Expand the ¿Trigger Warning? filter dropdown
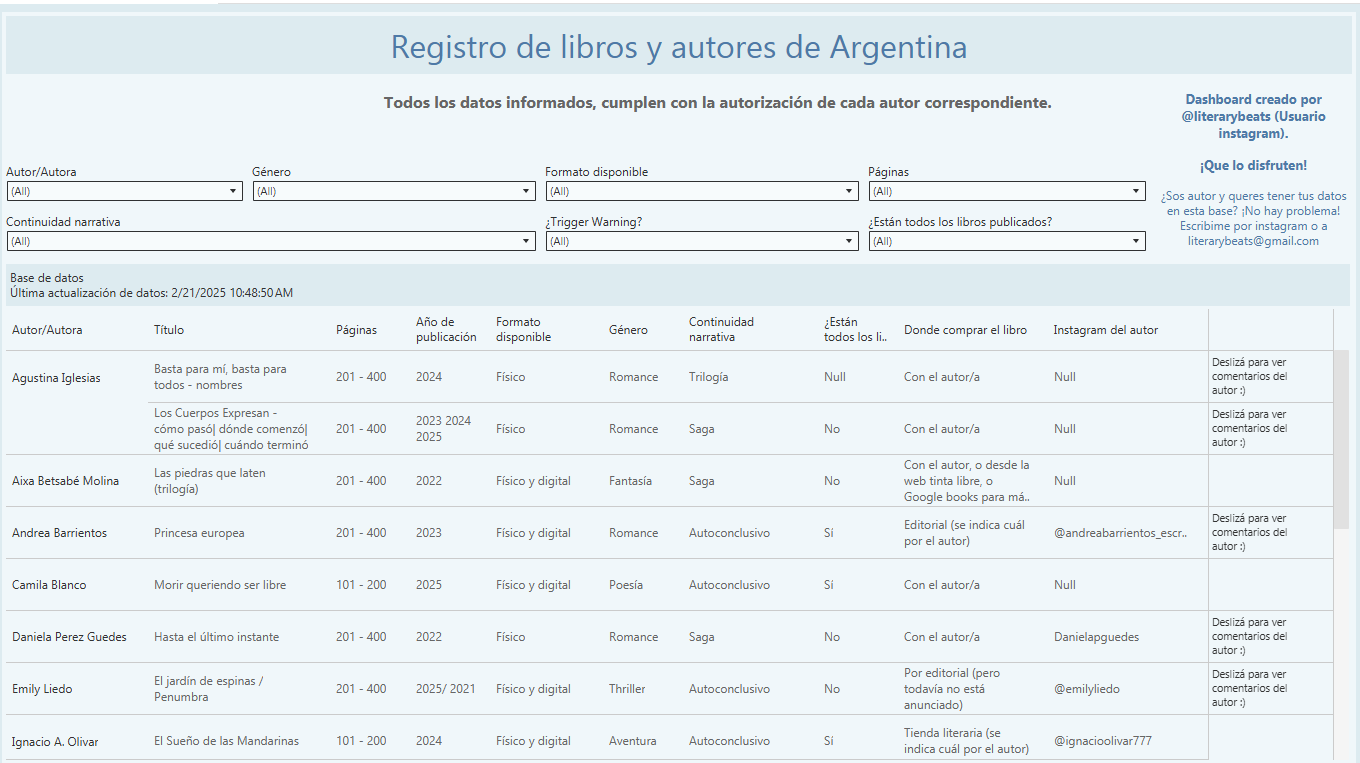1360x763 pixels. coord(701,241)
